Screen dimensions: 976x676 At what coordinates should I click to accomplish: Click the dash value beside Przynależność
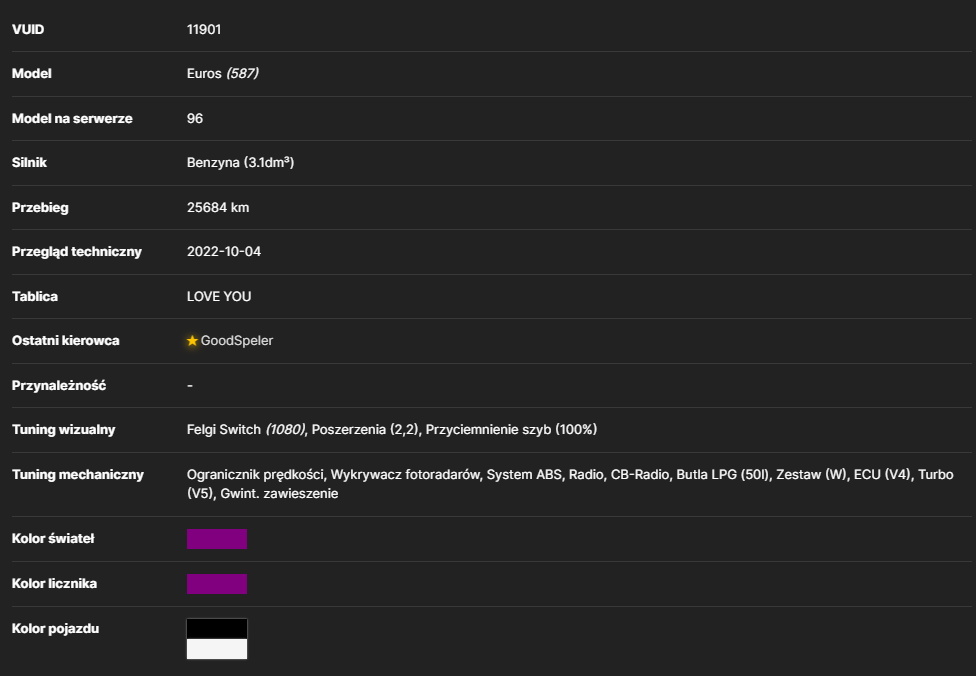(190, 385)
